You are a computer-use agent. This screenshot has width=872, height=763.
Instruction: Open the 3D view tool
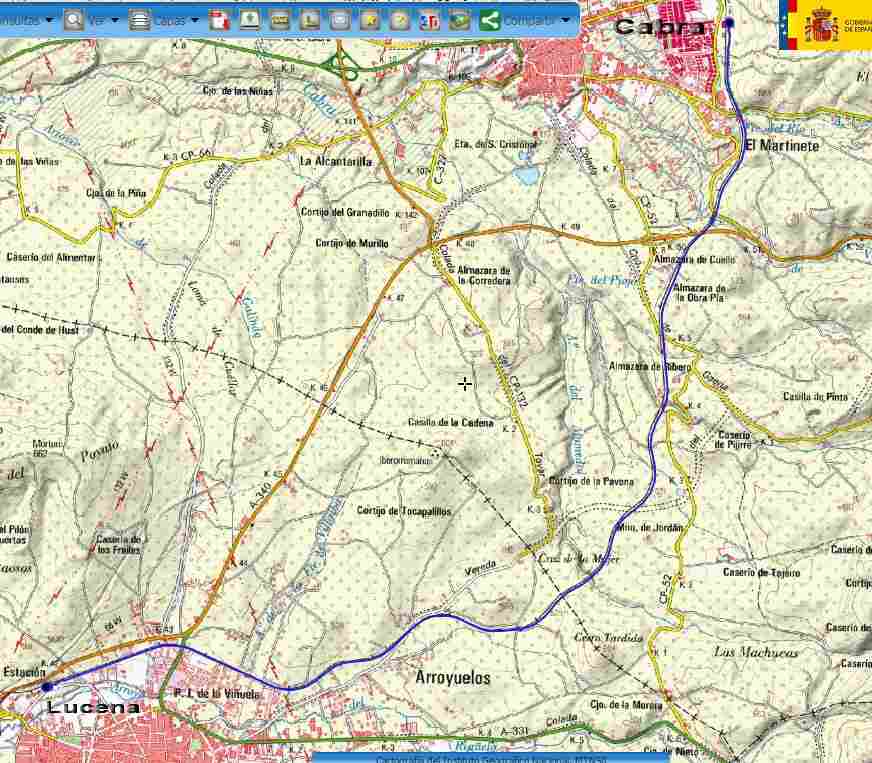pos(429,20)
